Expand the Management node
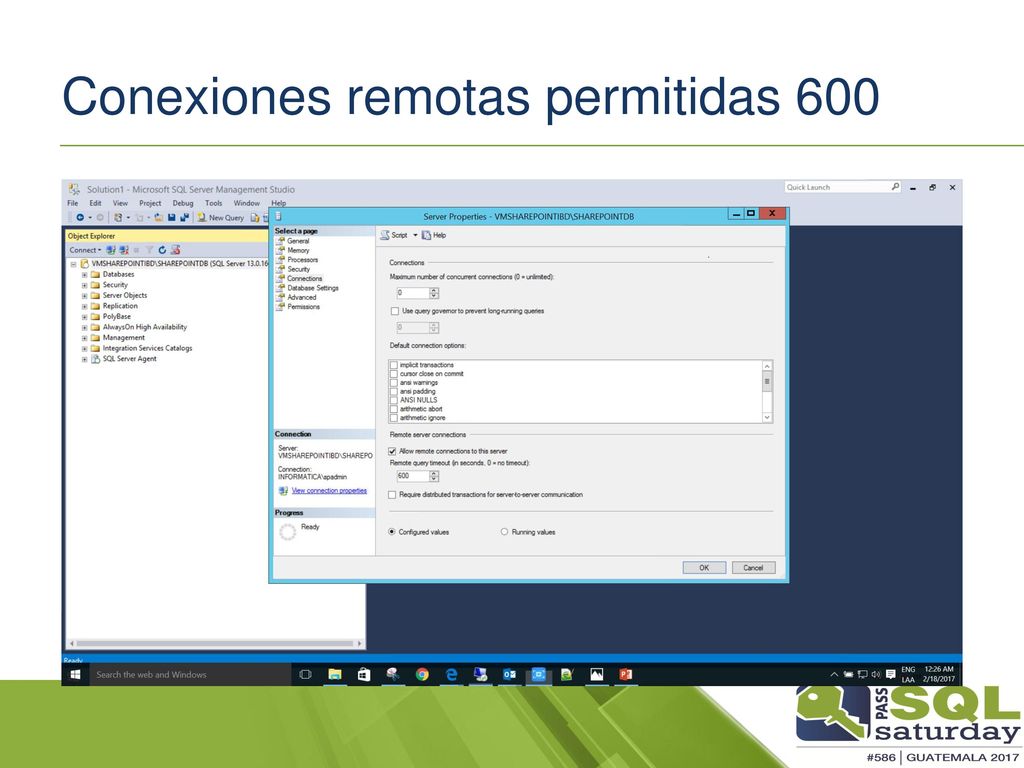This screenshot has width=1024, height=768. click(84, 338)
